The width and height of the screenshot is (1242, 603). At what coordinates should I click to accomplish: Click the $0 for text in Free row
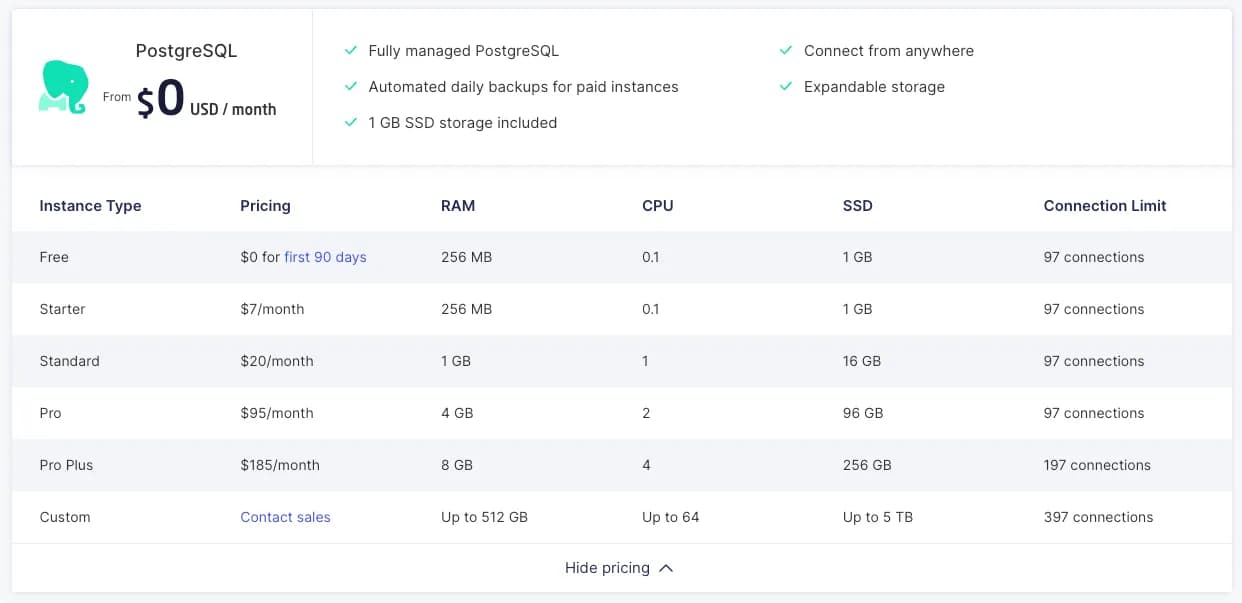tap(260, 257)
